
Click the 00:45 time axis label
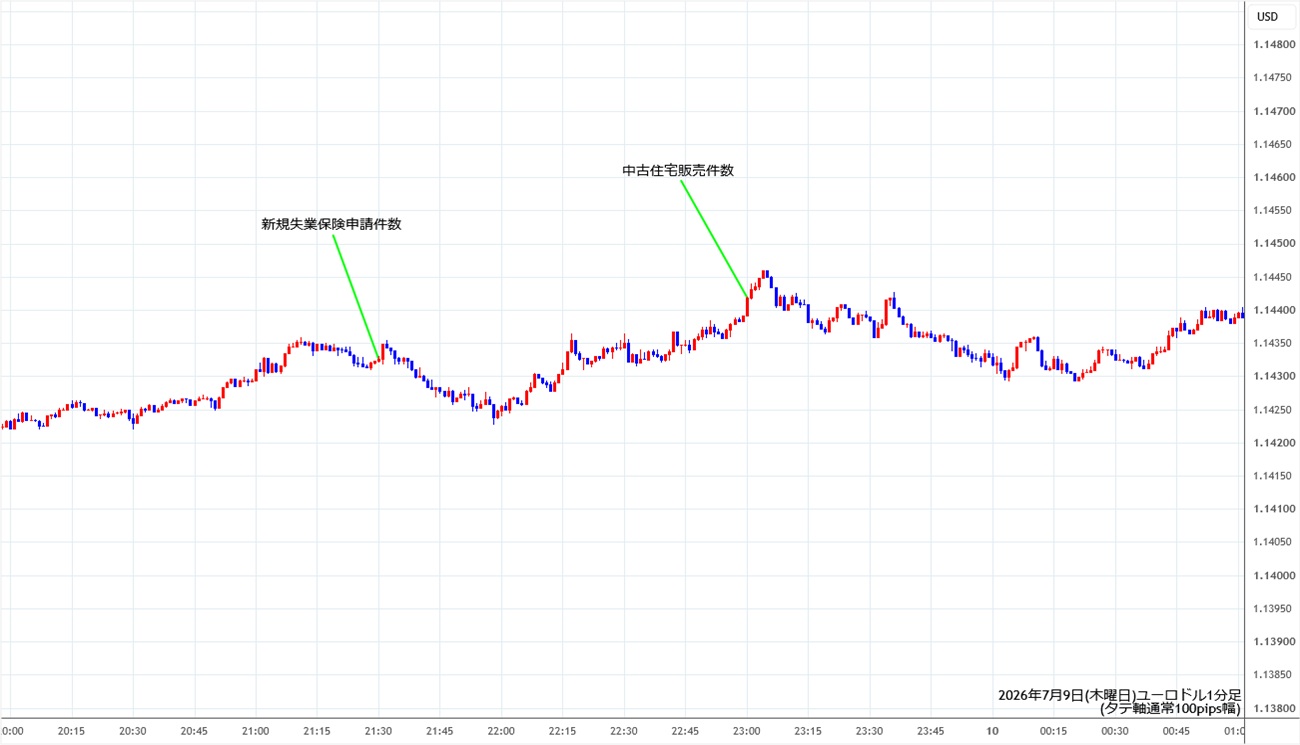coord(1177,731)
